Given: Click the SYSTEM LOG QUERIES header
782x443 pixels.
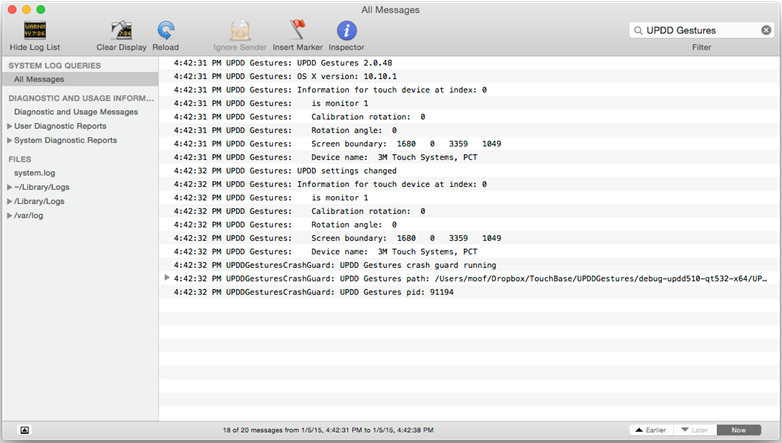Looking at the screenshot, I should point(54,66).
